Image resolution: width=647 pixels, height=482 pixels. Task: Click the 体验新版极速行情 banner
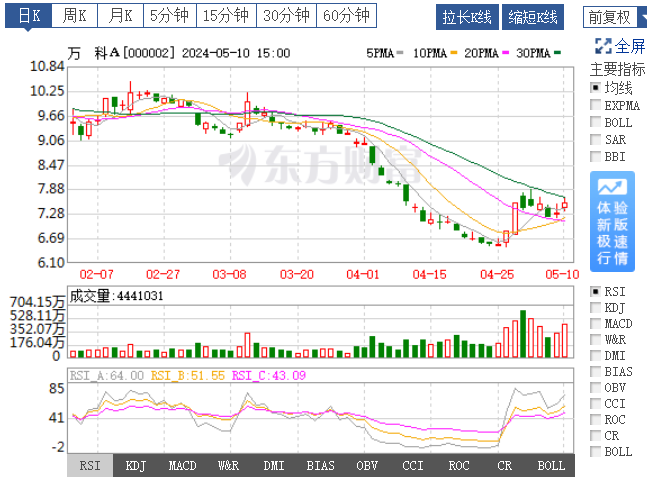point(612,222)
